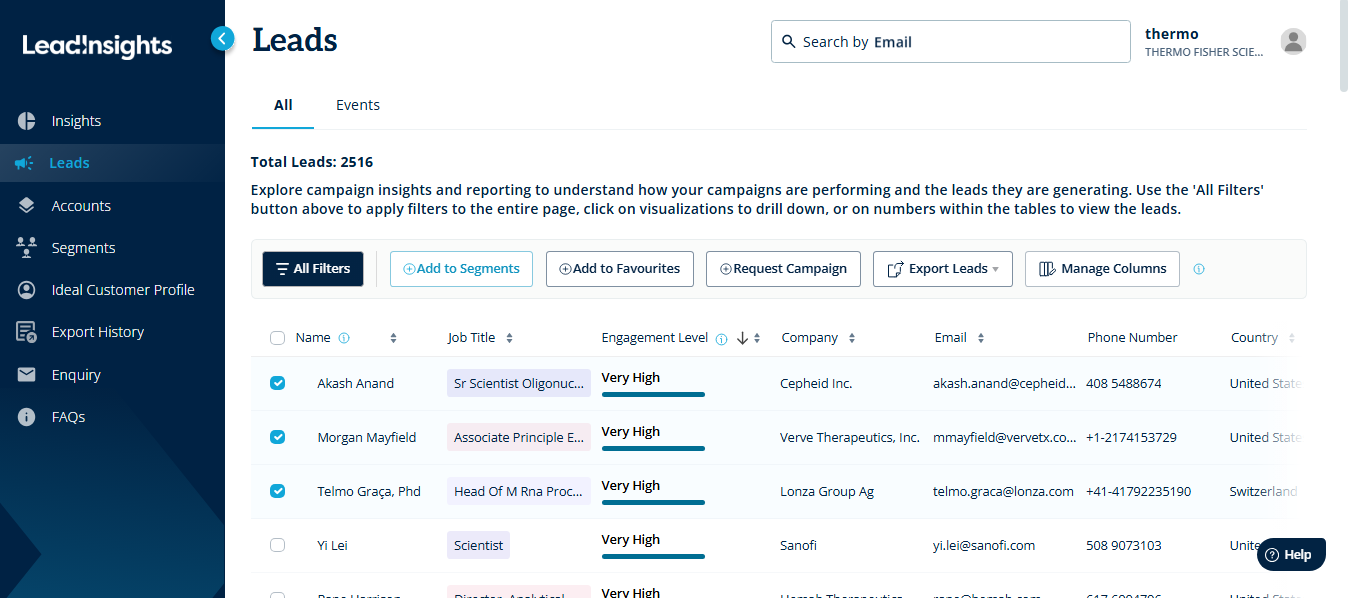Uncheck Morgan Mayfield row checkbox
The height and width of the screenshot is (598, 1349).
[x=277, y=437]
